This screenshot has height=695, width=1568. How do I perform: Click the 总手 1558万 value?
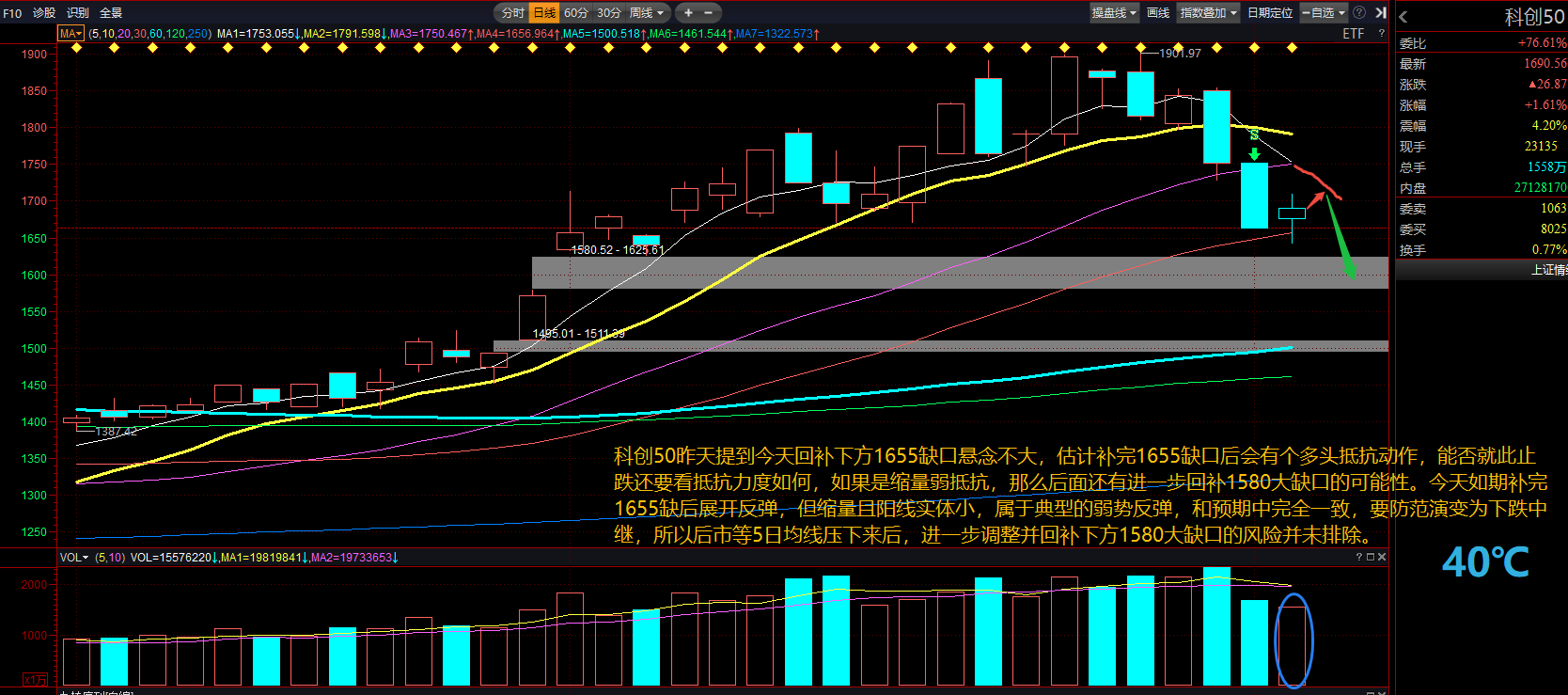[1547, 167]
